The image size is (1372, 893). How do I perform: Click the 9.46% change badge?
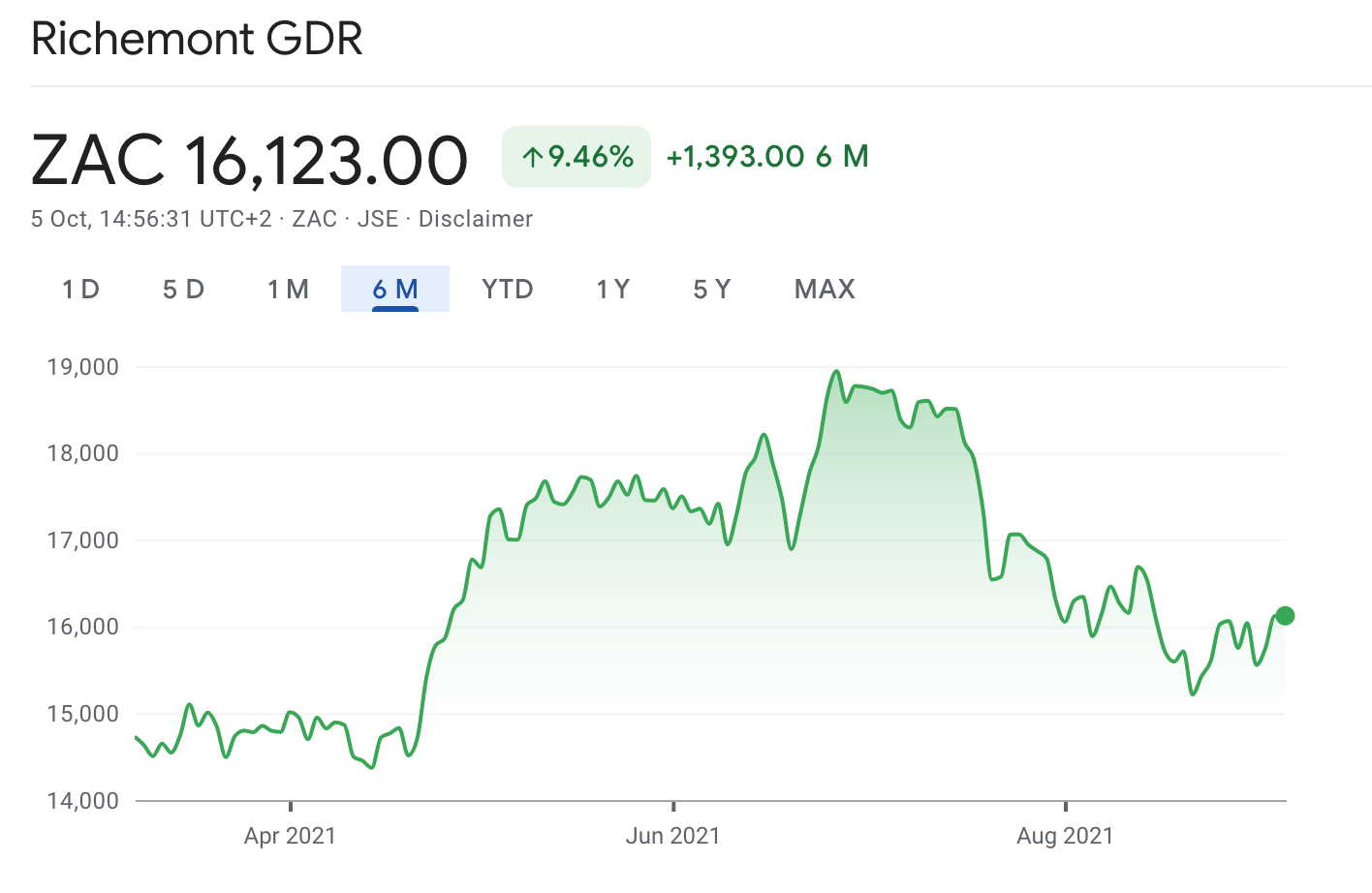pos(577,157)
